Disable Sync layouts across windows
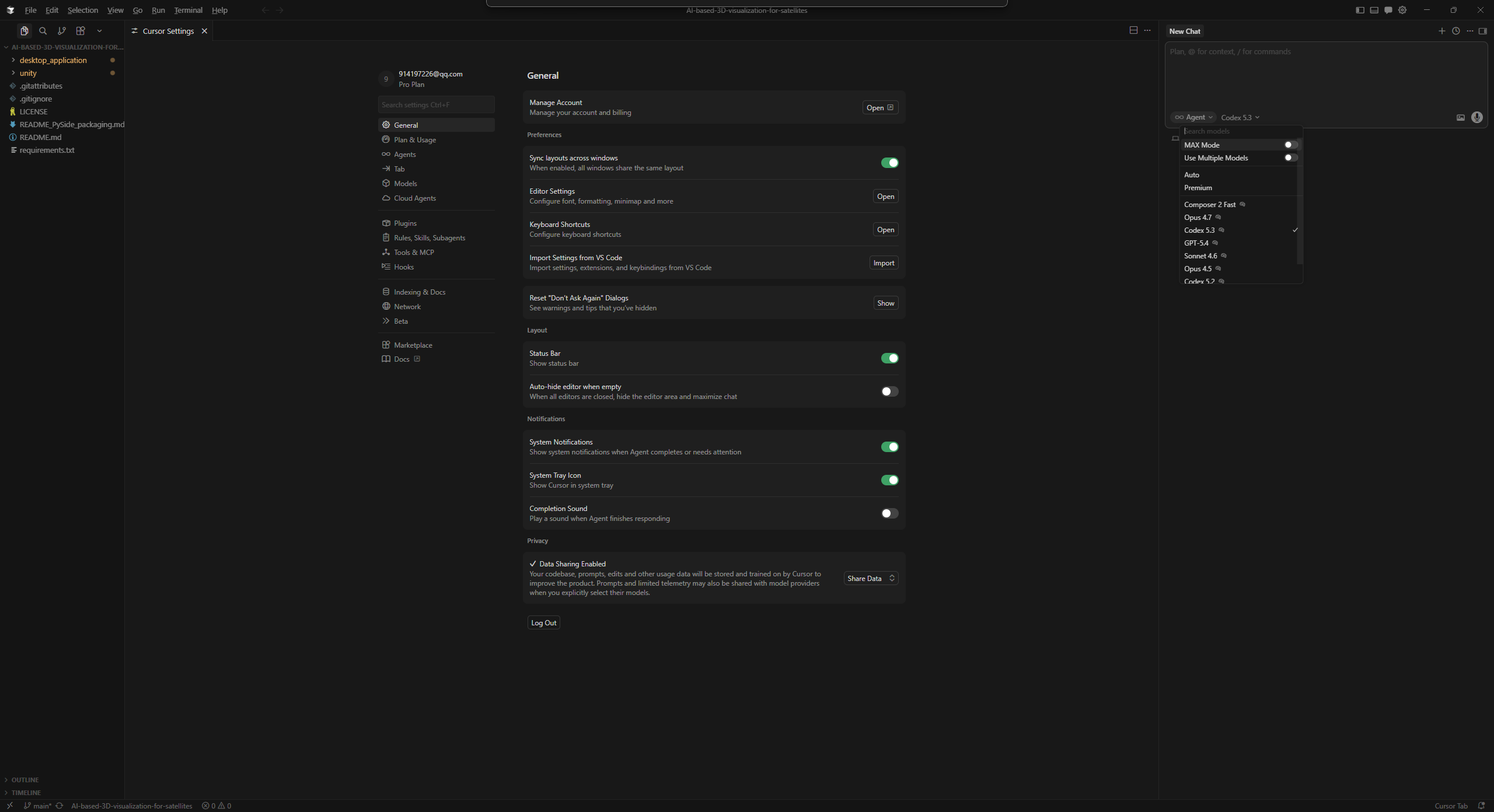The width and height of the screenshot is (1494, 812). click(x=889, y=163)
